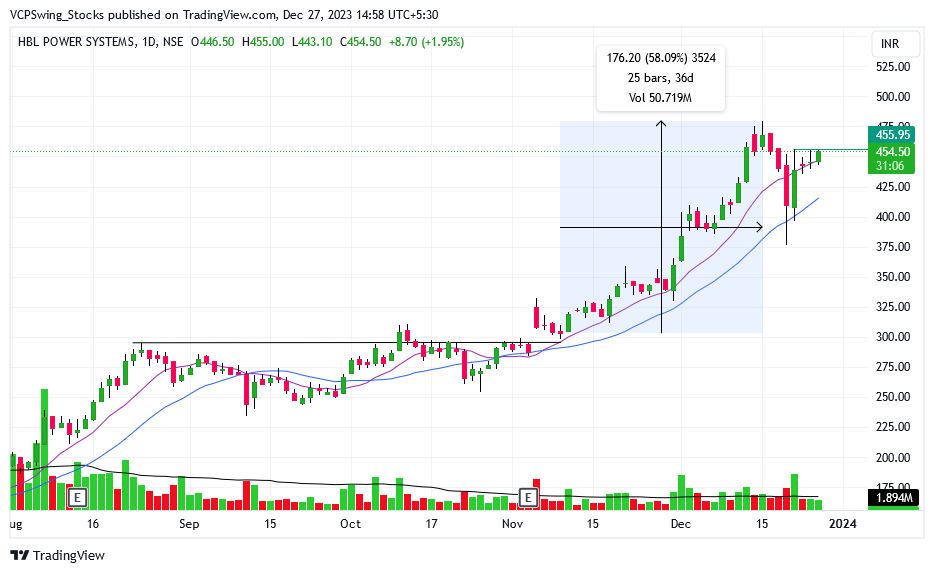Click the 250.00 price axis label
Viewport: 934px width, 573px height.
[893, 397]
